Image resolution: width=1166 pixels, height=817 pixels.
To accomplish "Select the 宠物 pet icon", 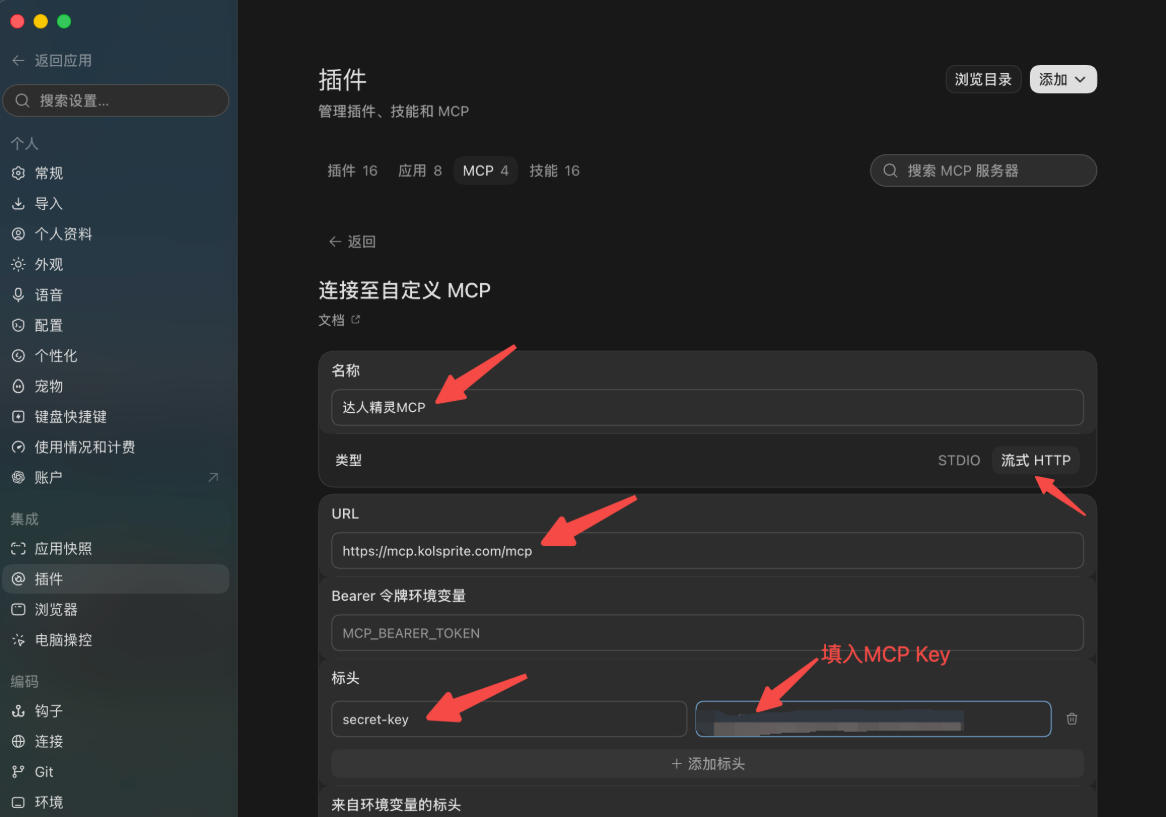I will click(x=19, y=387).
